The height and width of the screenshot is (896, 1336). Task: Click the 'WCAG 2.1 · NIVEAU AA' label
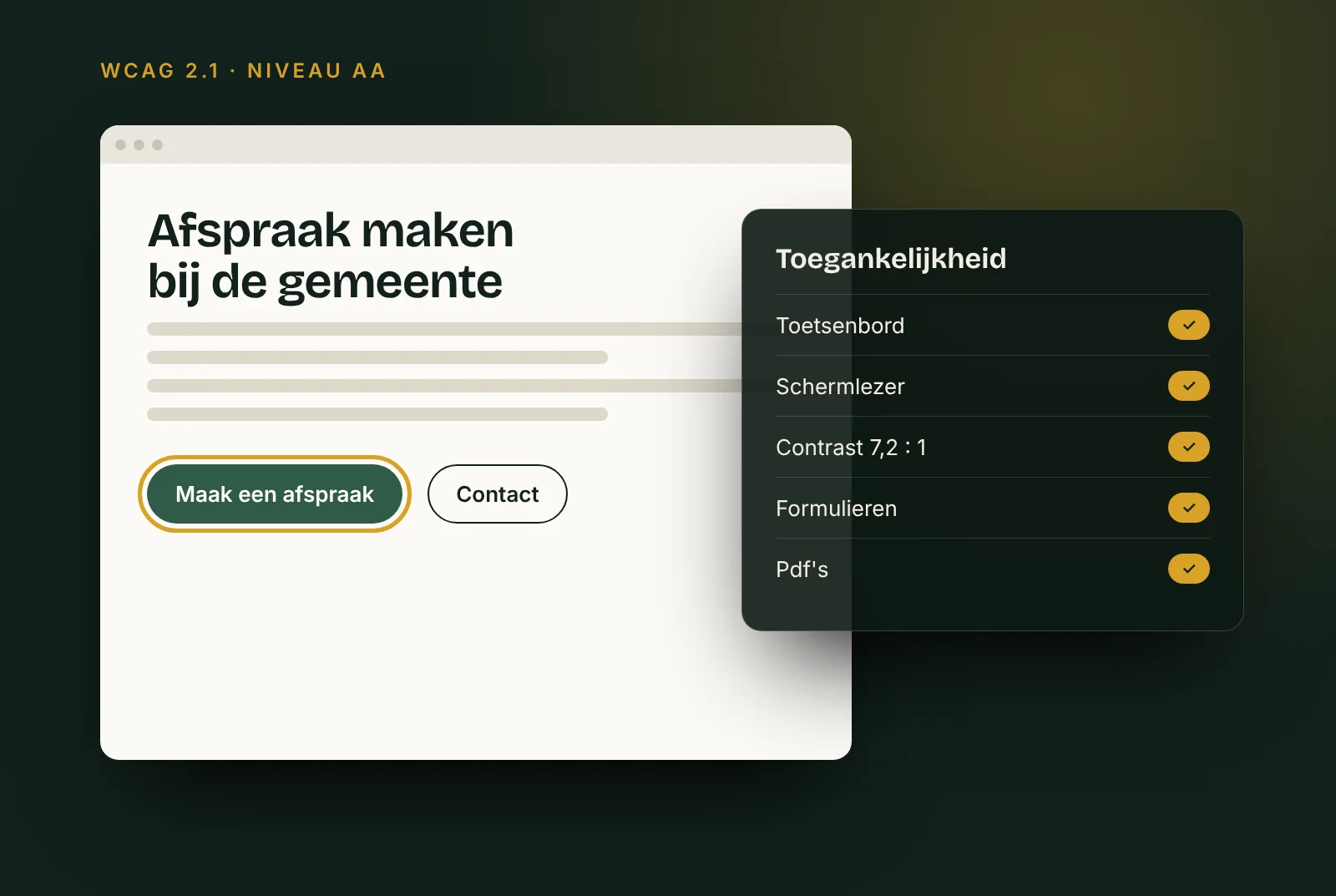pyautogui.click(x=243, y=71)
